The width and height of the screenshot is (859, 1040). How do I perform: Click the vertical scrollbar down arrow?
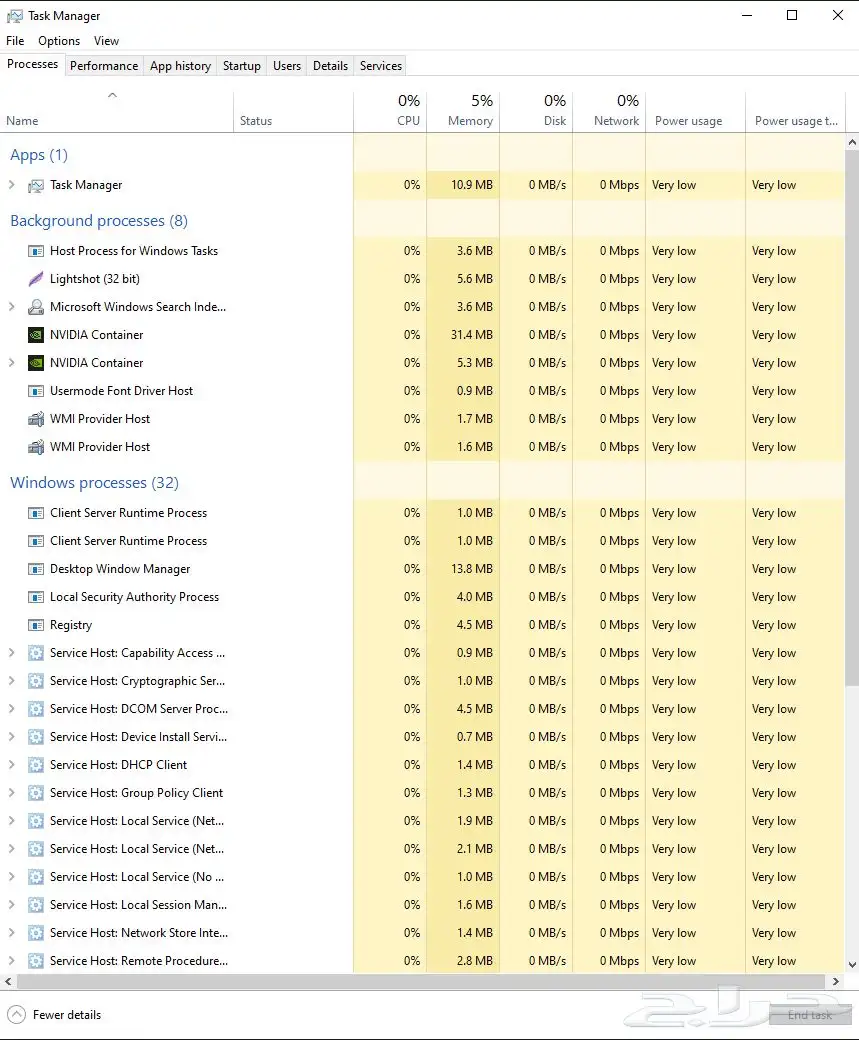[852, 965]
